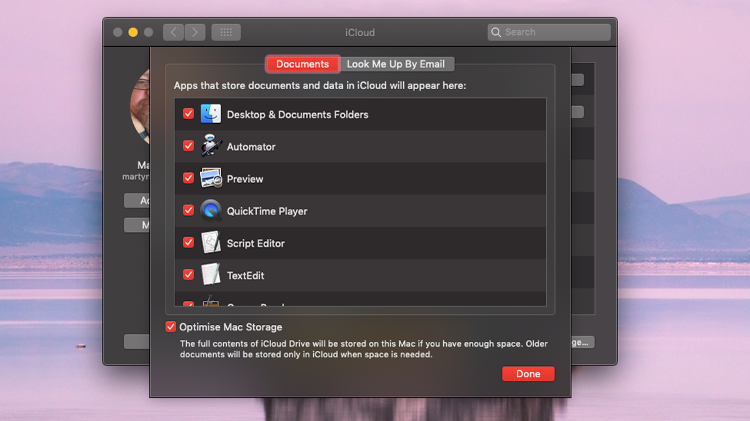Click the yellow minimize button of iCloud window
Image resolution: width=750 pixels, height=421 pixels.
point(133,32)
